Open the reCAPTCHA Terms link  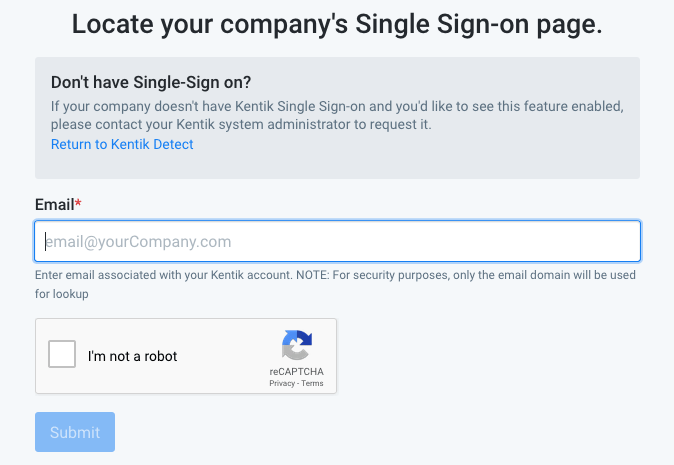point(312,383)
